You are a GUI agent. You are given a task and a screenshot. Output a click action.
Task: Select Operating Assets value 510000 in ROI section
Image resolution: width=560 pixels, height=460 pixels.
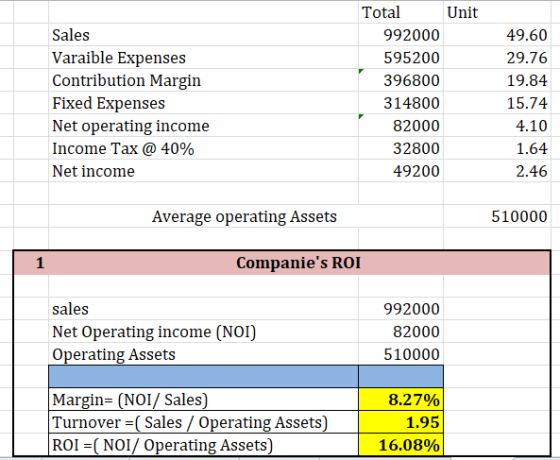[x=401, y=354]
